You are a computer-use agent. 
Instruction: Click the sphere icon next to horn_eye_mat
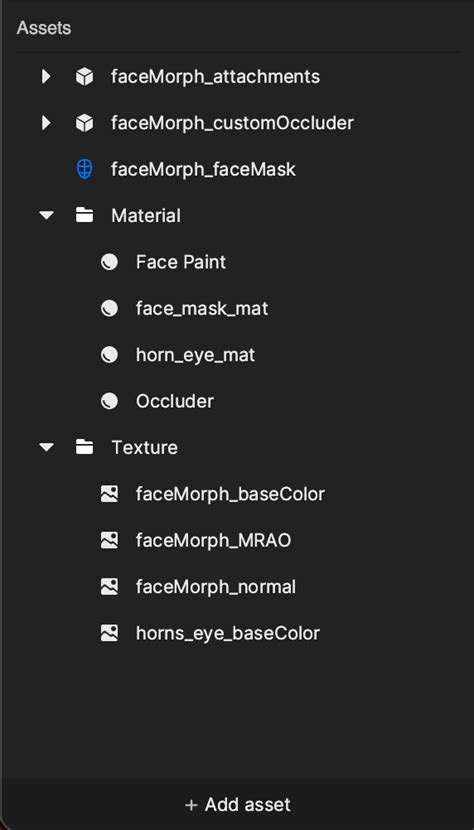click(x=109, y=355)
